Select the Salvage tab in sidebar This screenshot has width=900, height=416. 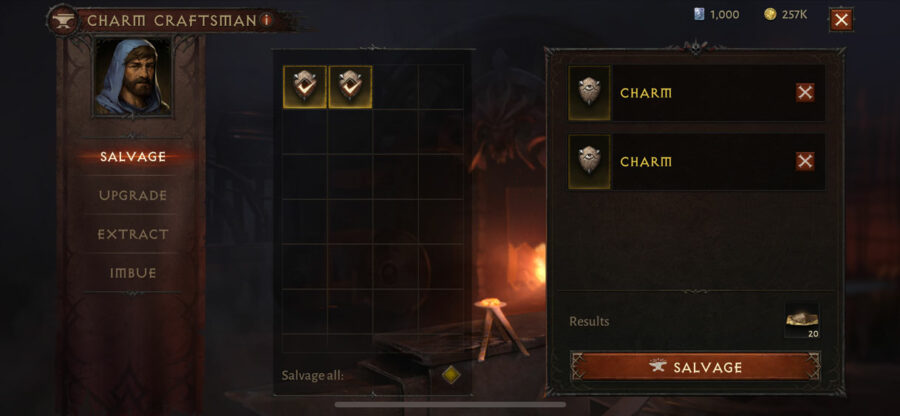click(133, 157)
